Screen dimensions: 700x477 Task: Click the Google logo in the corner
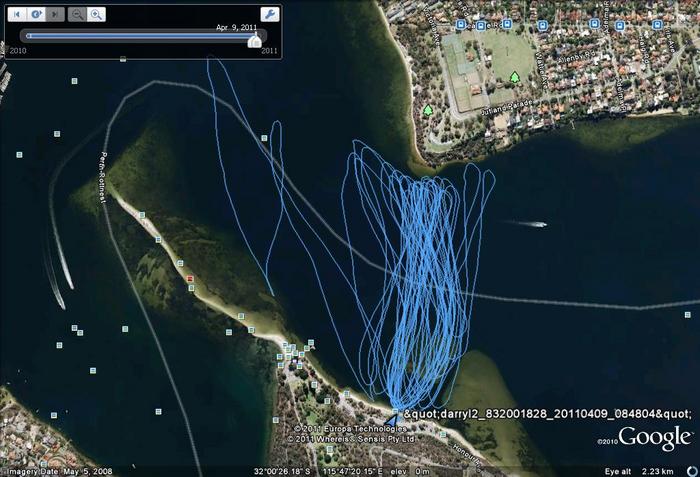coord(654,438)
